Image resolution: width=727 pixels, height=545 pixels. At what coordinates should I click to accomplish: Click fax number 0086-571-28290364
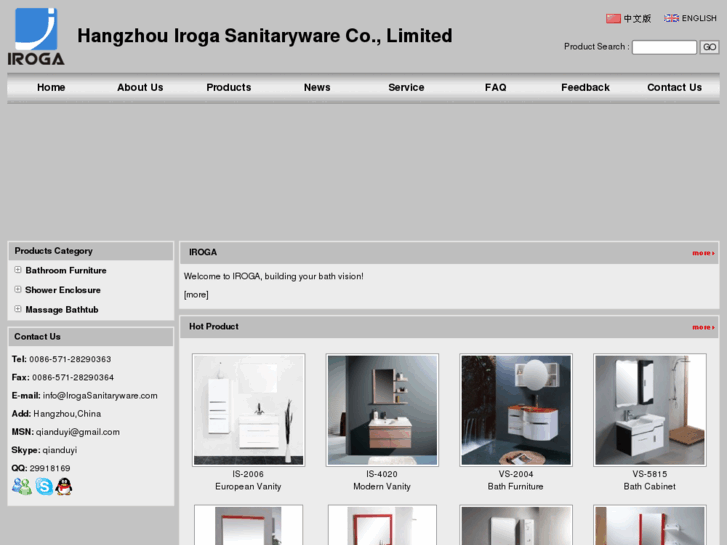(73, 377)
